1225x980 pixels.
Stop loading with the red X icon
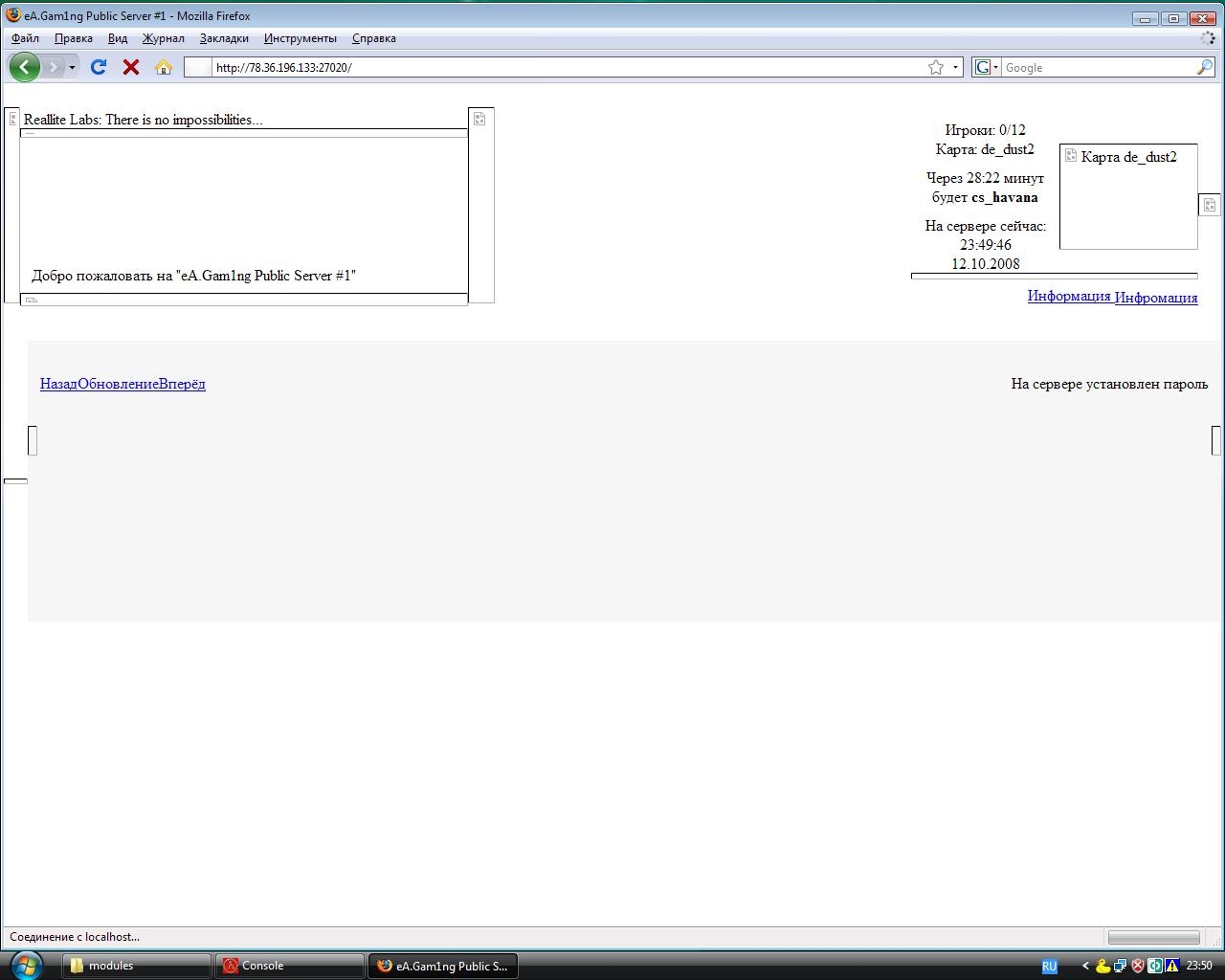coord(131,67)
